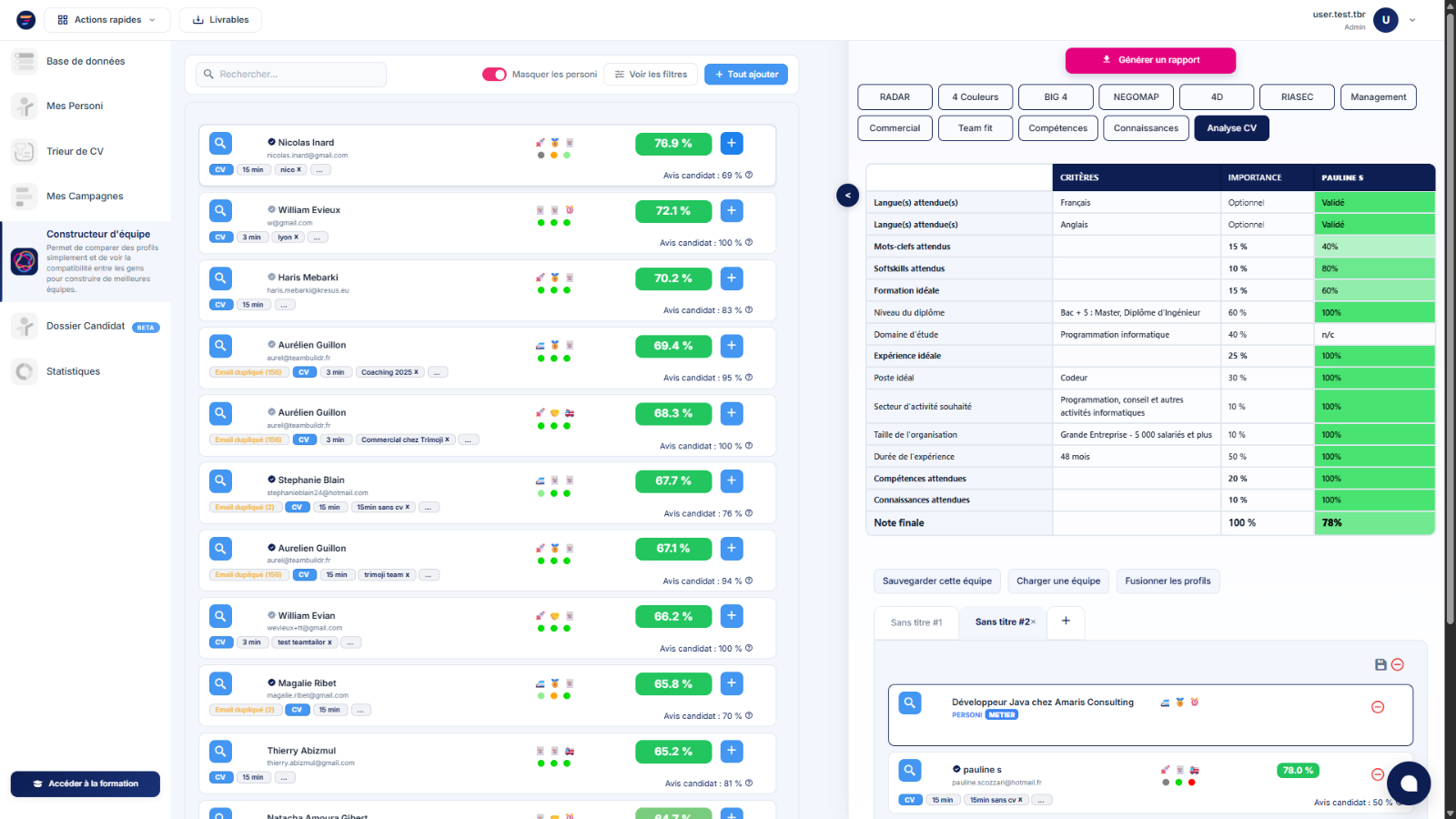
Task: Click Accéder à la formation
Action: tap(86, 784)
